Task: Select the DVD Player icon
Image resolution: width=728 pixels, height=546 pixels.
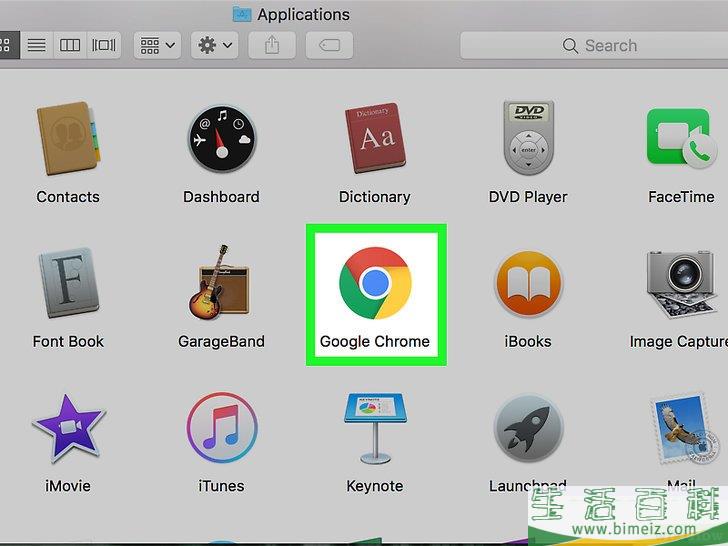Action: [x=528, y=138]
